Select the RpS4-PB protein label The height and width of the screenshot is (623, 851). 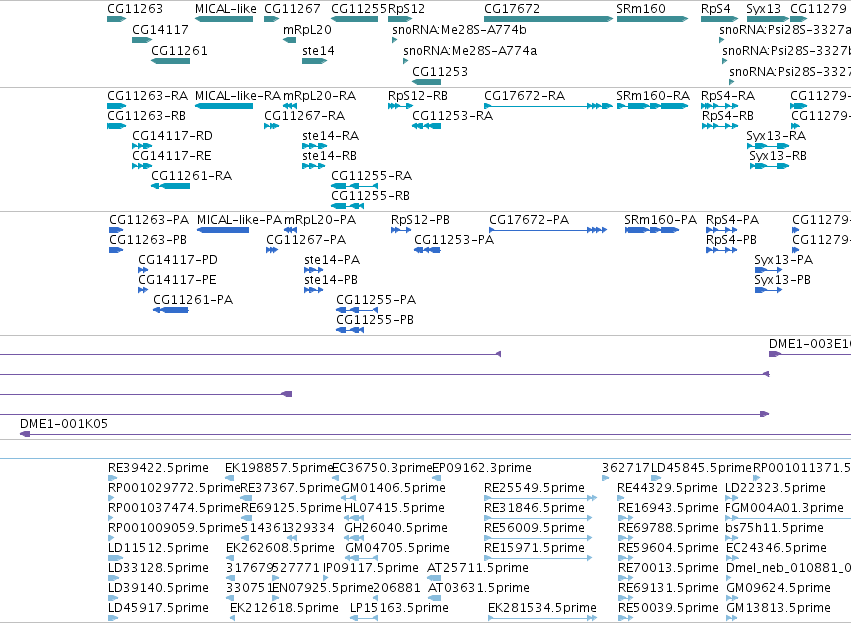[731, 240]
